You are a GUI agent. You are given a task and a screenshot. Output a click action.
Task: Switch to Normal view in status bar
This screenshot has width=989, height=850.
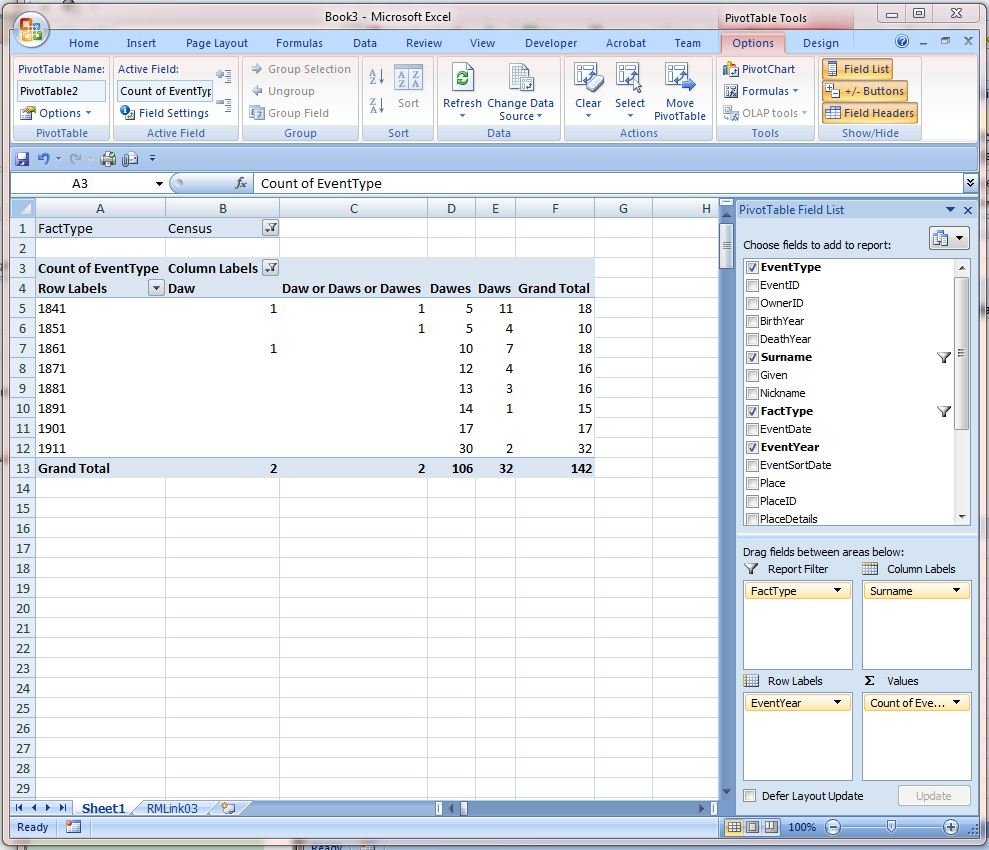[734, 827]
